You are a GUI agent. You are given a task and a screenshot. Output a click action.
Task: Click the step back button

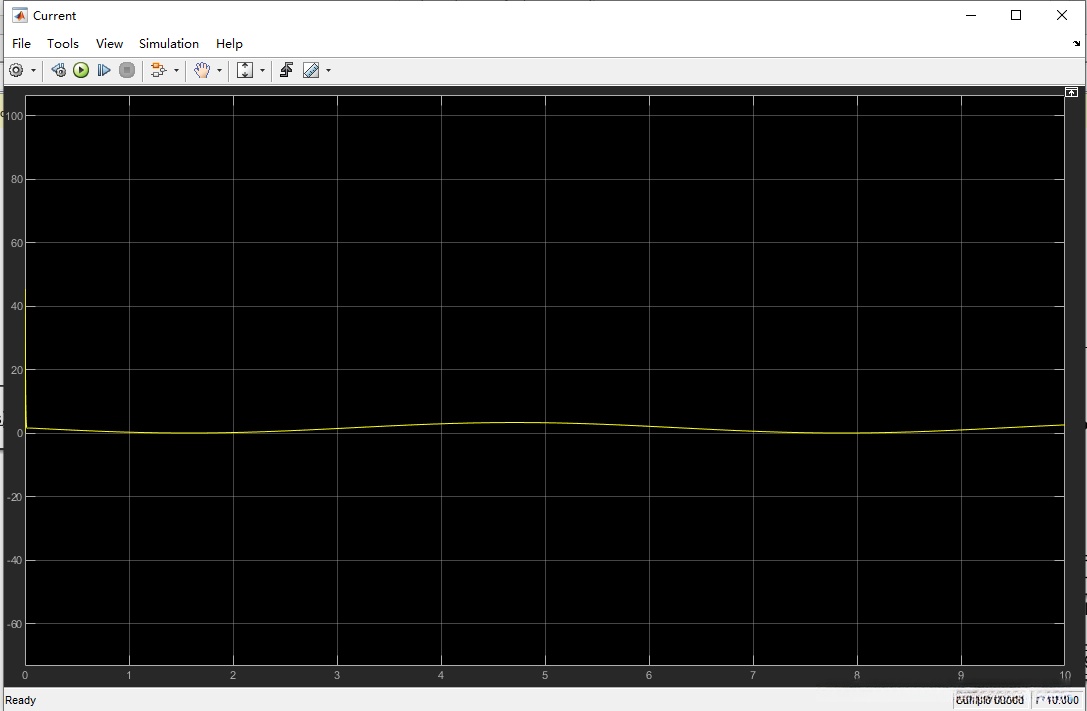[59, 70]
